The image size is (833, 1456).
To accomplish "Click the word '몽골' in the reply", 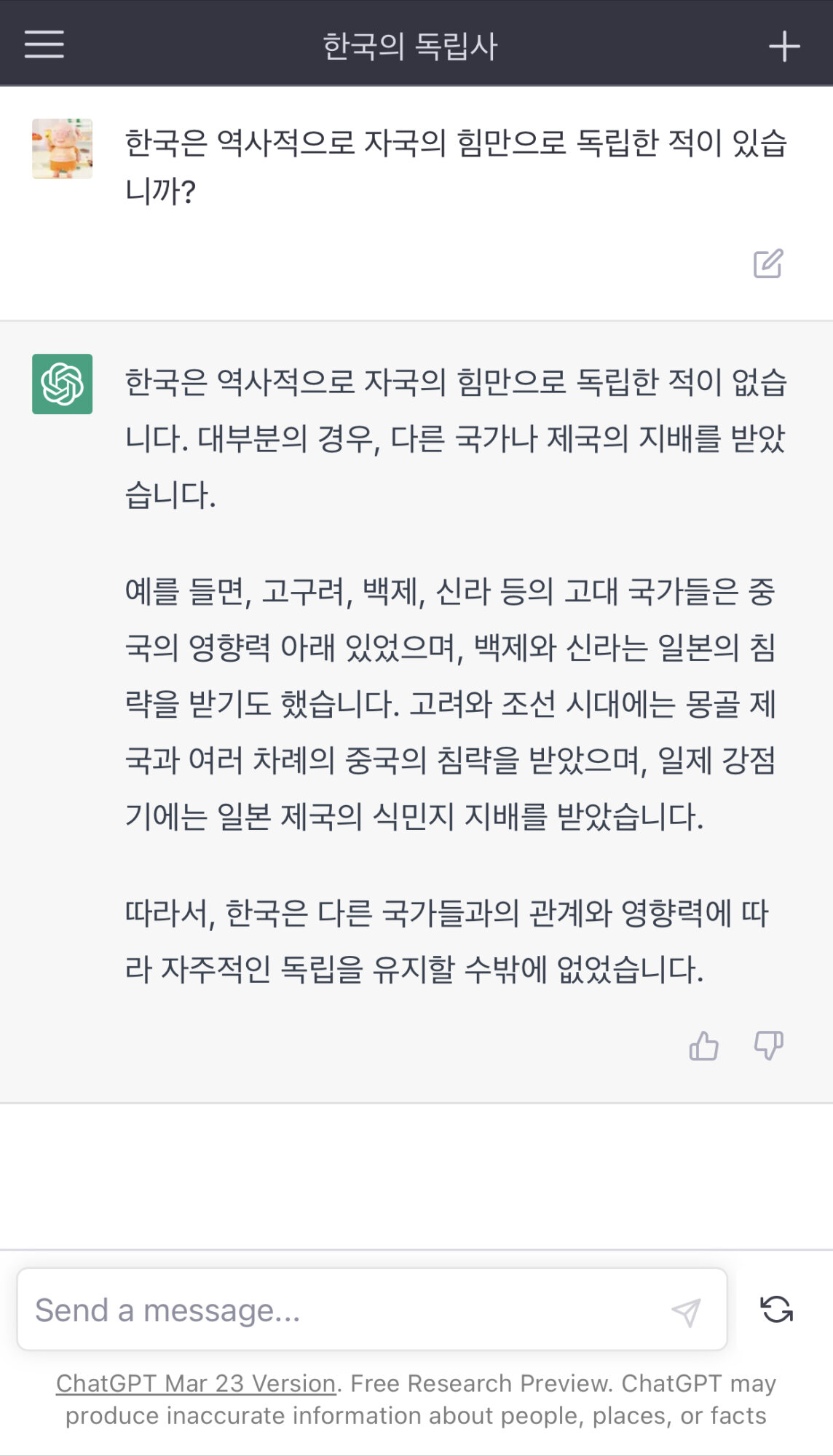I will (x=712, y=704).
